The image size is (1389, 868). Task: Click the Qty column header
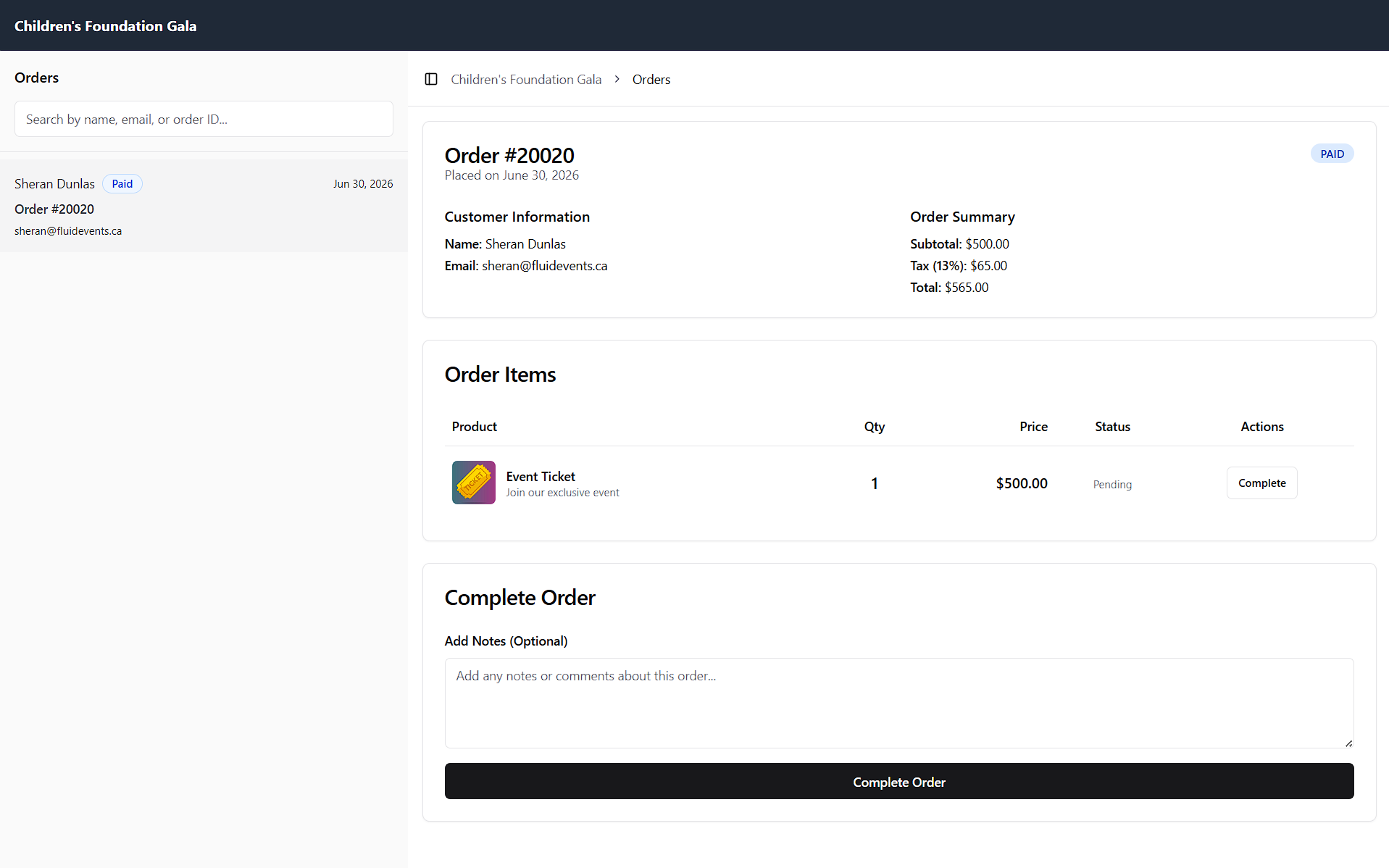pyautogui.click(x=875, y=427)
